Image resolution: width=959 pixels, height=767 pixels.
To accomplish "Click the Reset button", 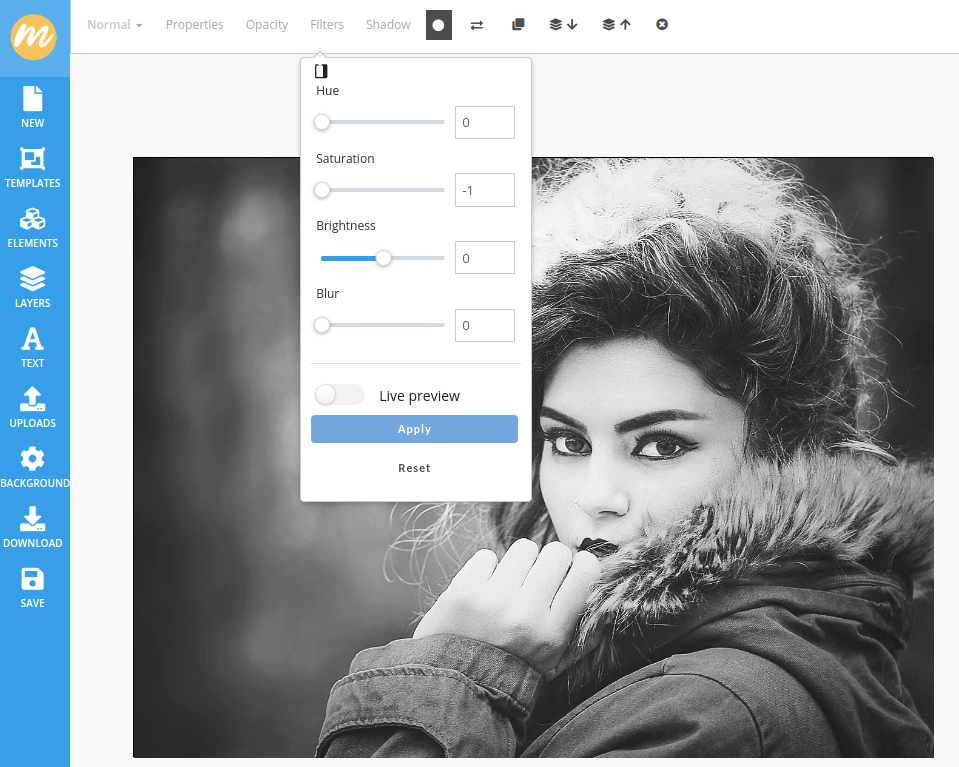I will (x=414, y=468).
